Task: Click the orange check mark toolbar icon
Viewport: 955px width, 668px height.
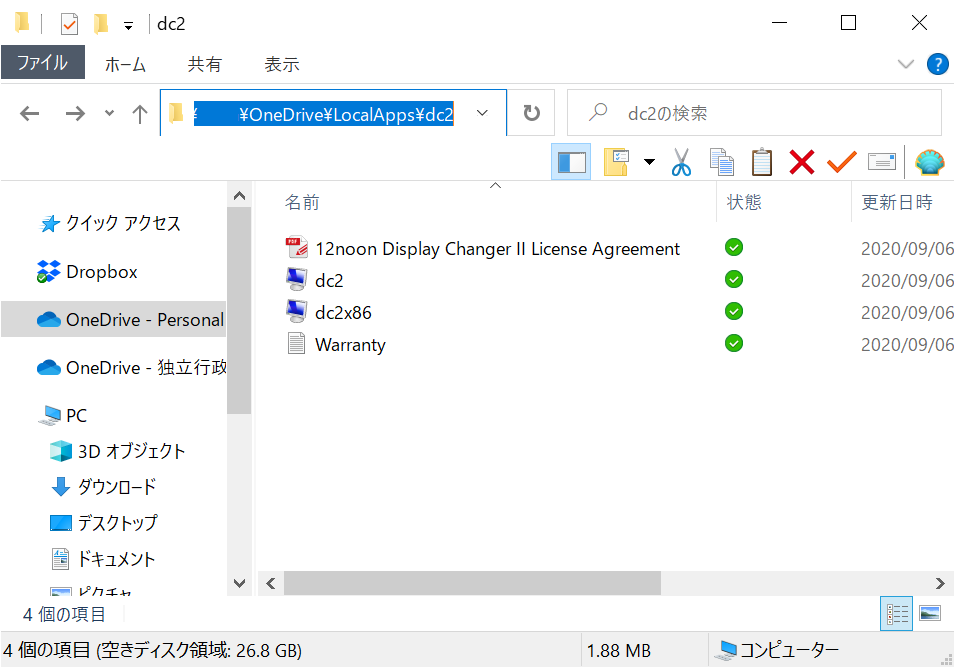Action: [841, 161]
